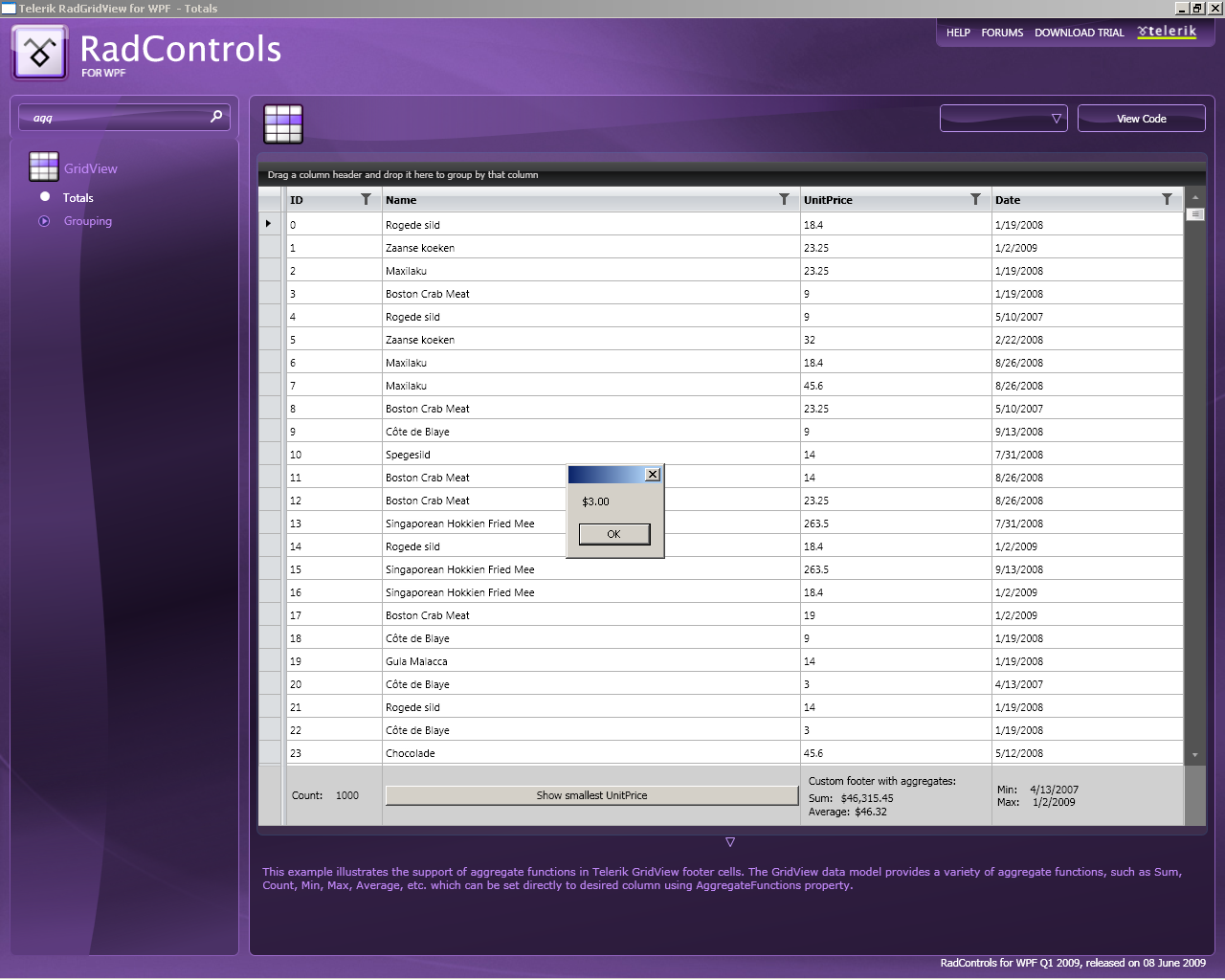
Task: Select the Gula Malacca name cell
Action: pos(591,661)
